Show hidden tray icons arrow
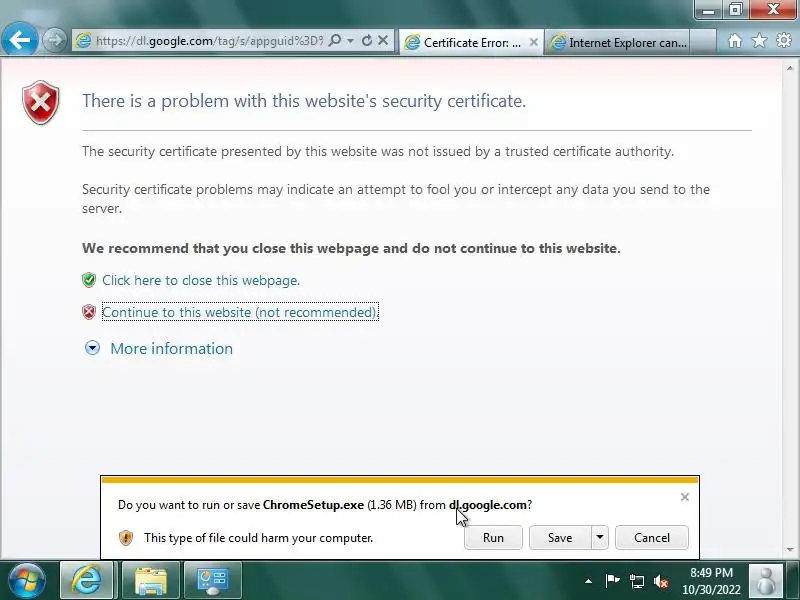Screen dimensions: 800x600 click(588, 581)
